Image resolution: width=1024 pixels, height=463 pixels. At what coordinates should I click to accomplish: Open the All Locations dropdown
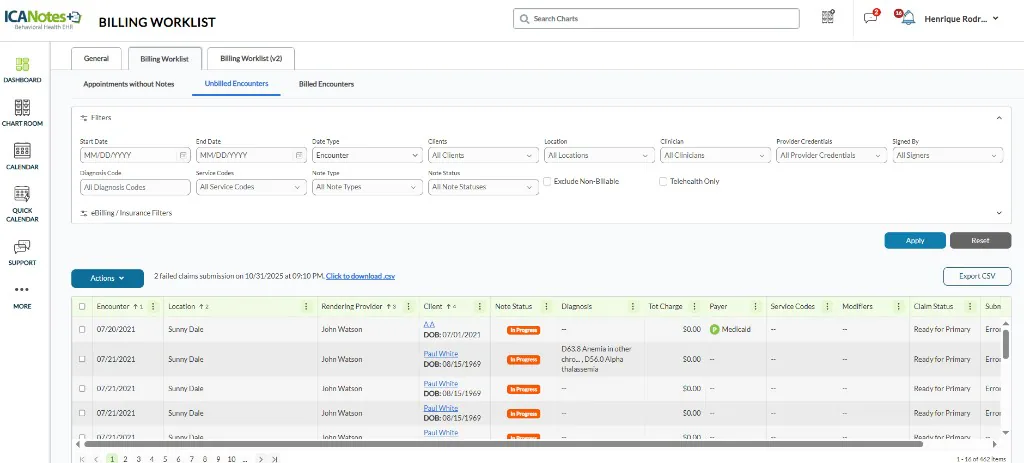(x=600, y=155)
